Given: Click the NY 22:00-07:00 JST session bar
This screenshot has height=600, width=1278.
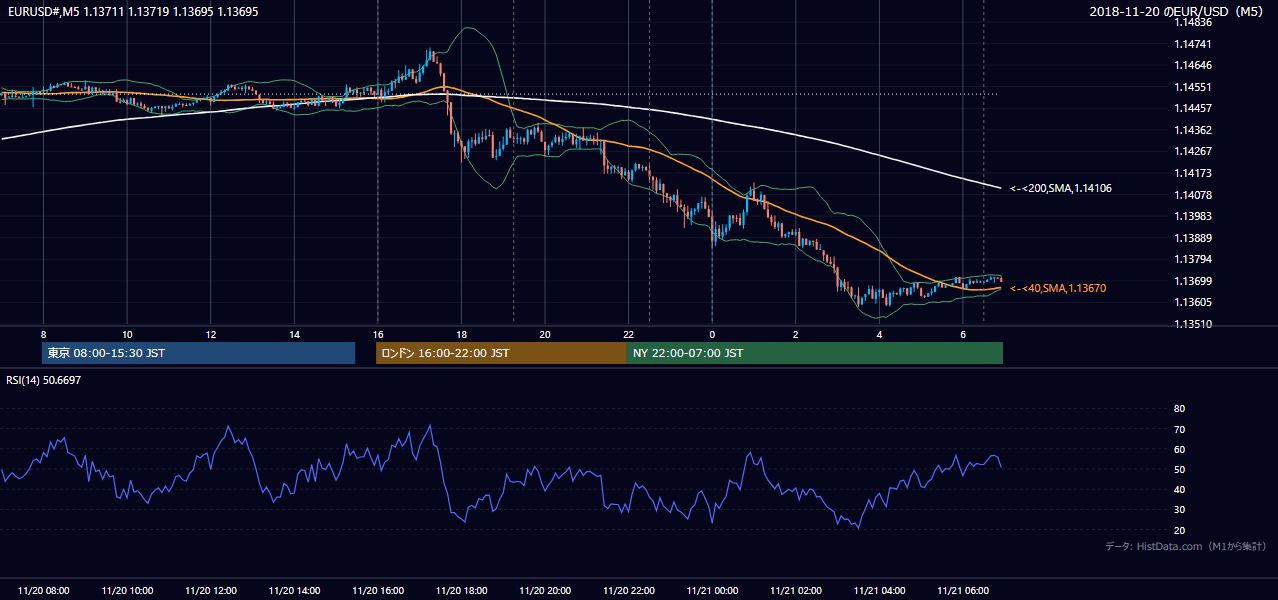Looking at the screenshot, I should pos(815,353).
